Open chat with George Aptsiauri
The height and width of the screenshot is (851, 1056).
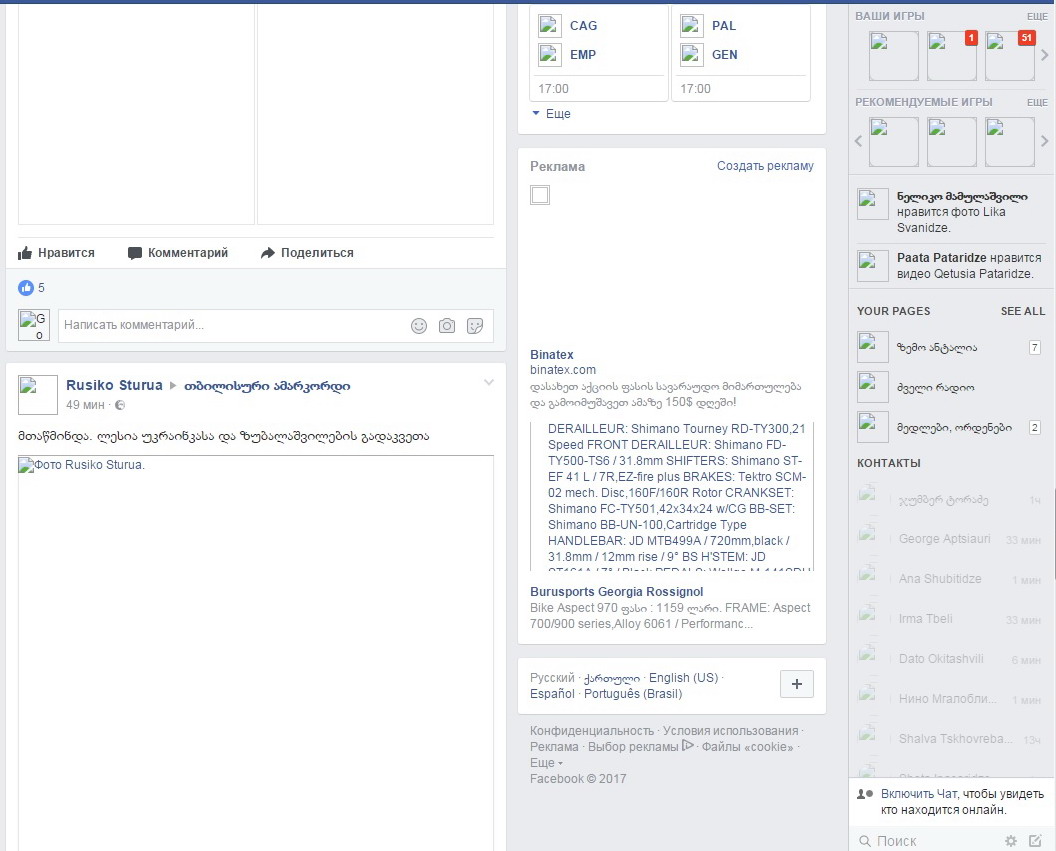click(950, 539)
